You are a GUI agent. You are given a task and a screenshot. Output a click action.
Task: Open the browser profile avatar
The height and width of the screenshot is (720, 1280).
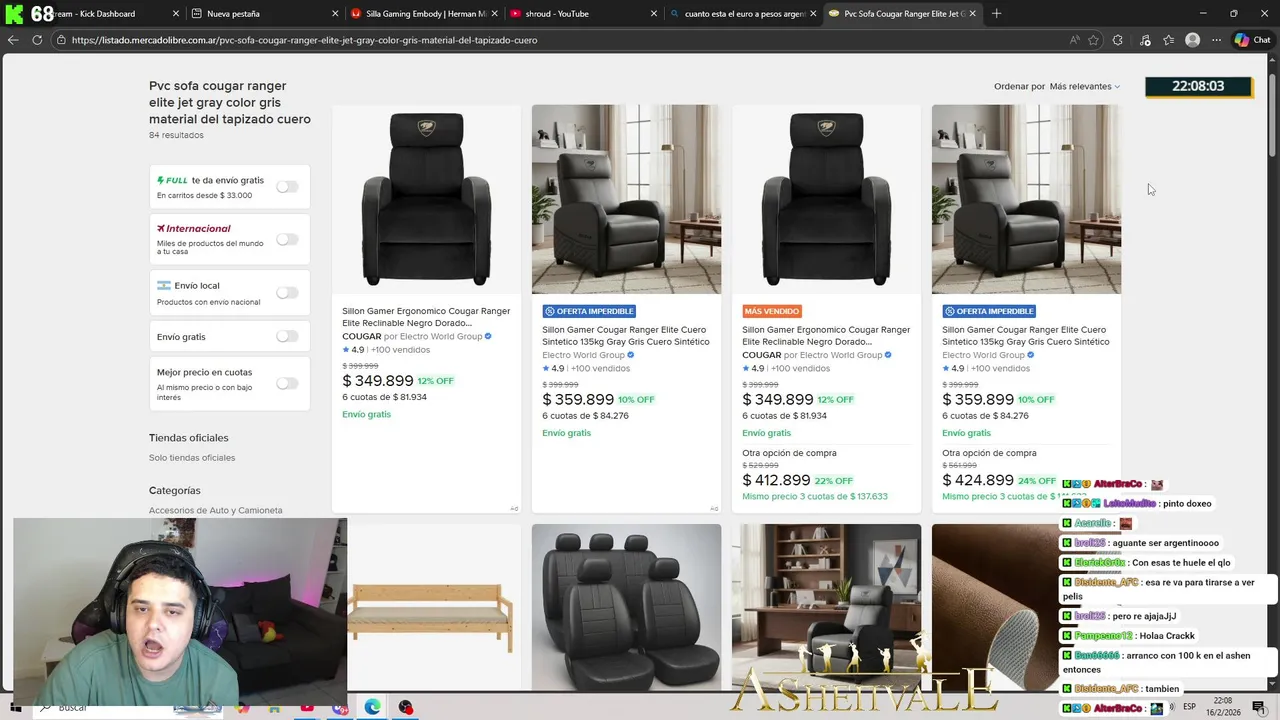click(x=1192, y=40)
